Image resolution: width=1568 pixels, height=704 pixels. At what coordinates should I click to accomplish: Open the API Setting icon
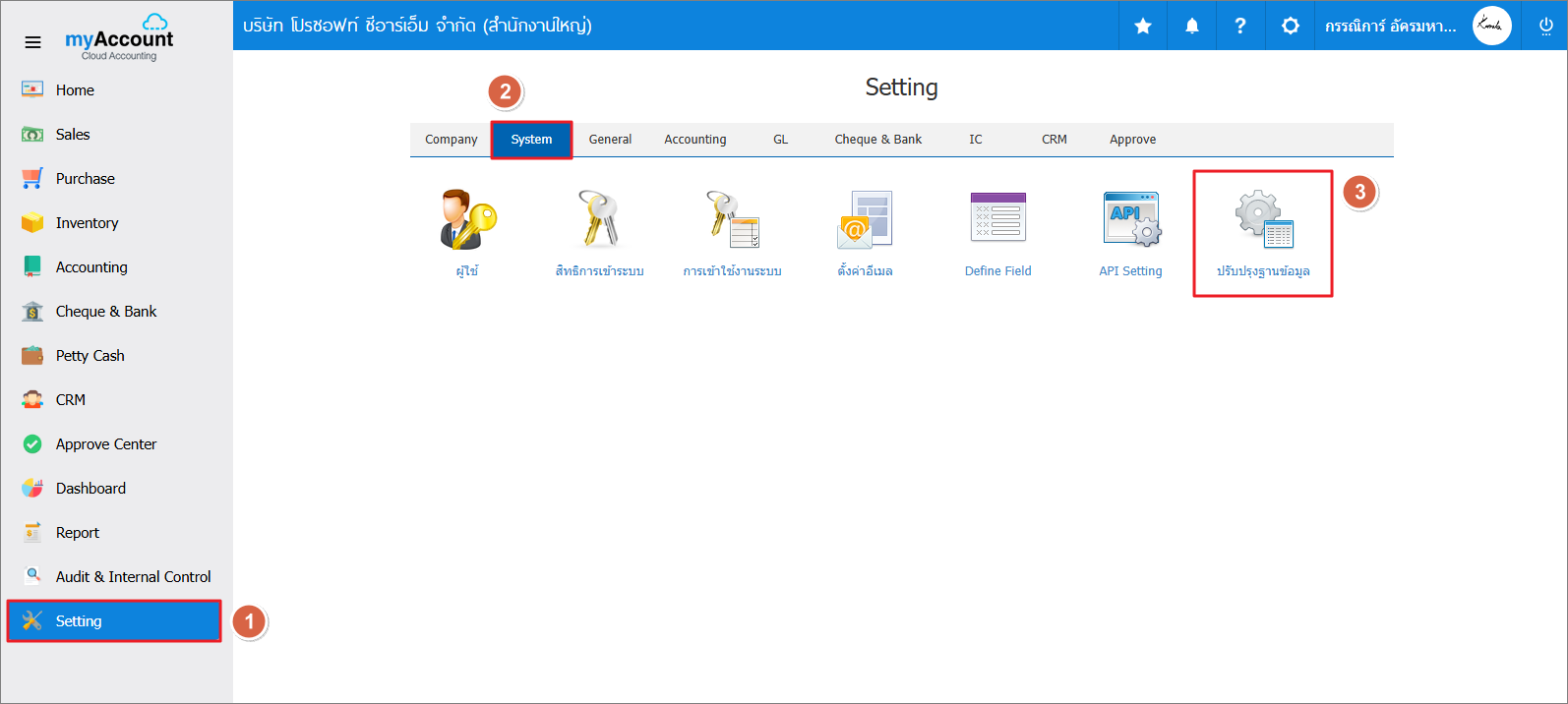[x=1130, y=219]
